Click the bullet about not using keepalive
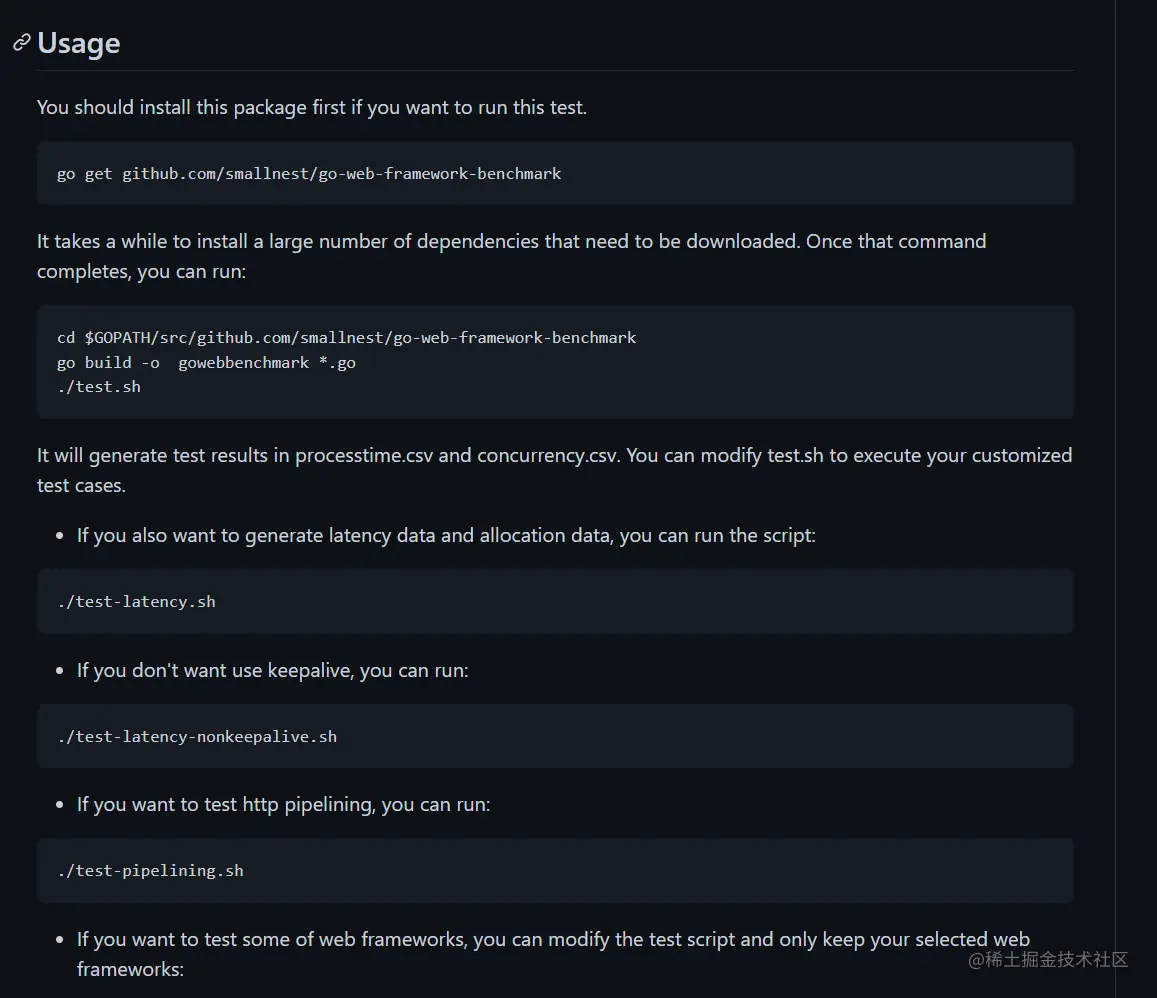Image resolution: width=1157 pixels, height=998 pixels. pyautogui.click(x=272, y=670)
